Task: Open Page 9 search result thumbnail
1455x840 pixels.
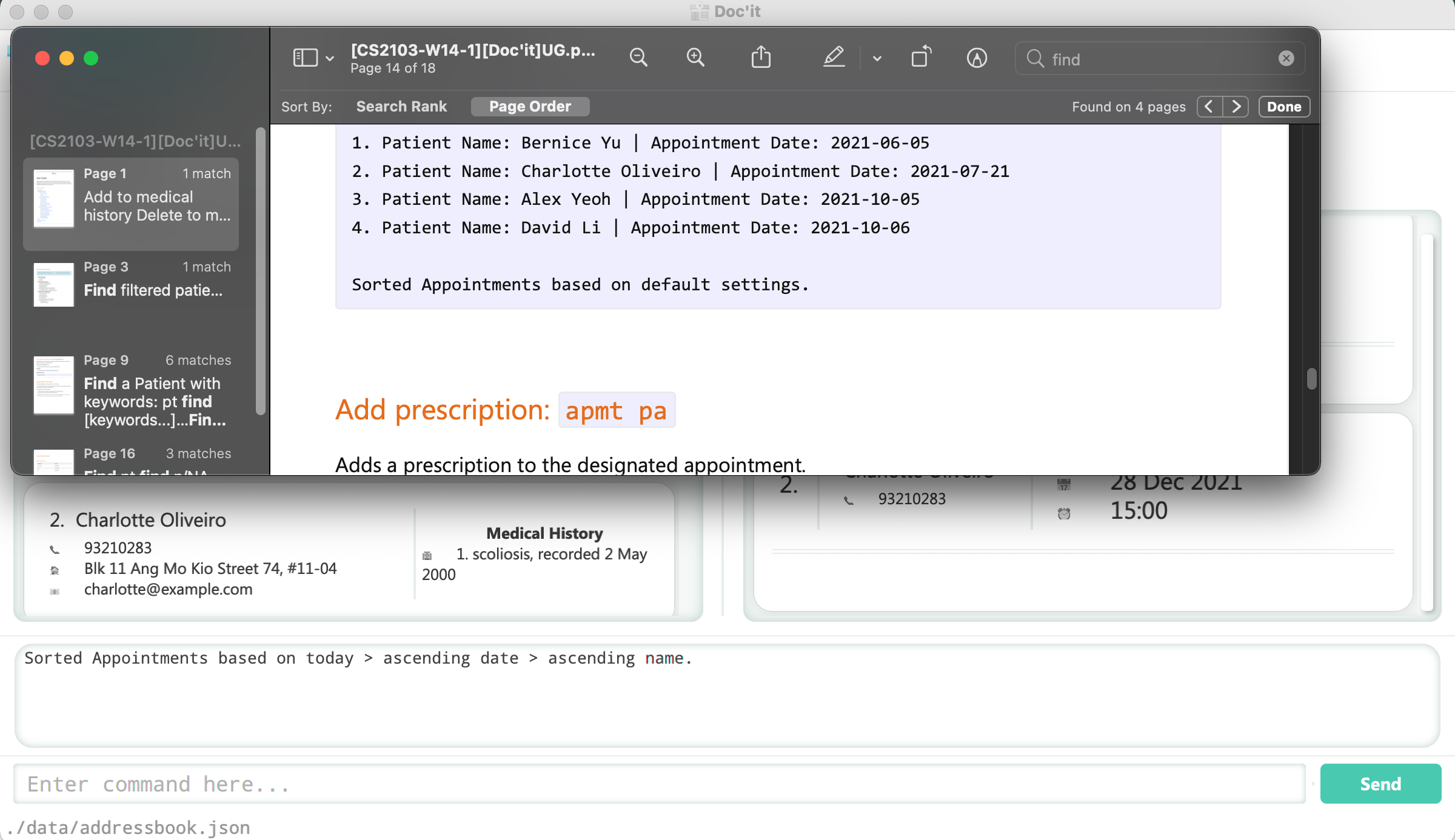Action: pyautogui.click(x=53, y=385)
